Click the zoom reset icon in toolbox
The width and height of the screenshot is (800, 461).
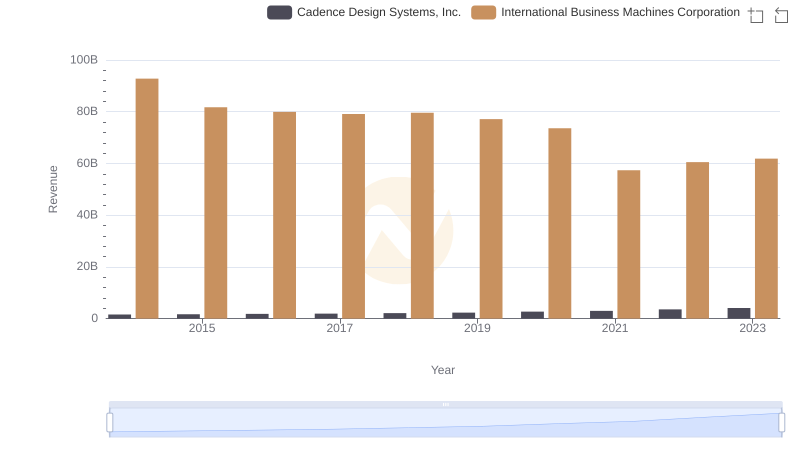pyautogui.click(x=781, y=15)
